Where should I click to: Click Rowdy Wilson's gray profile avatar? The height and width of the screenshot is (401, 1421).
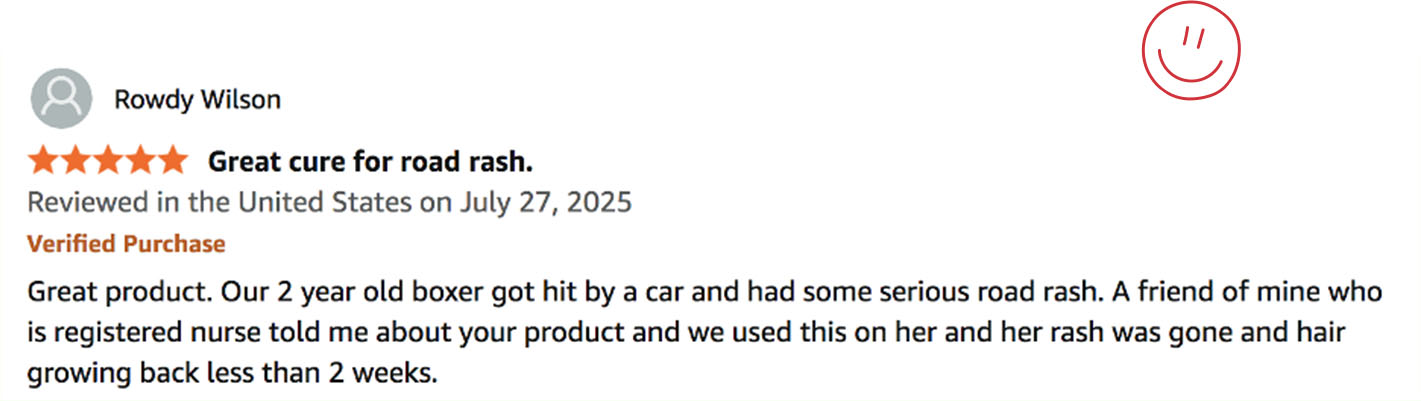[x=61, y=99]
